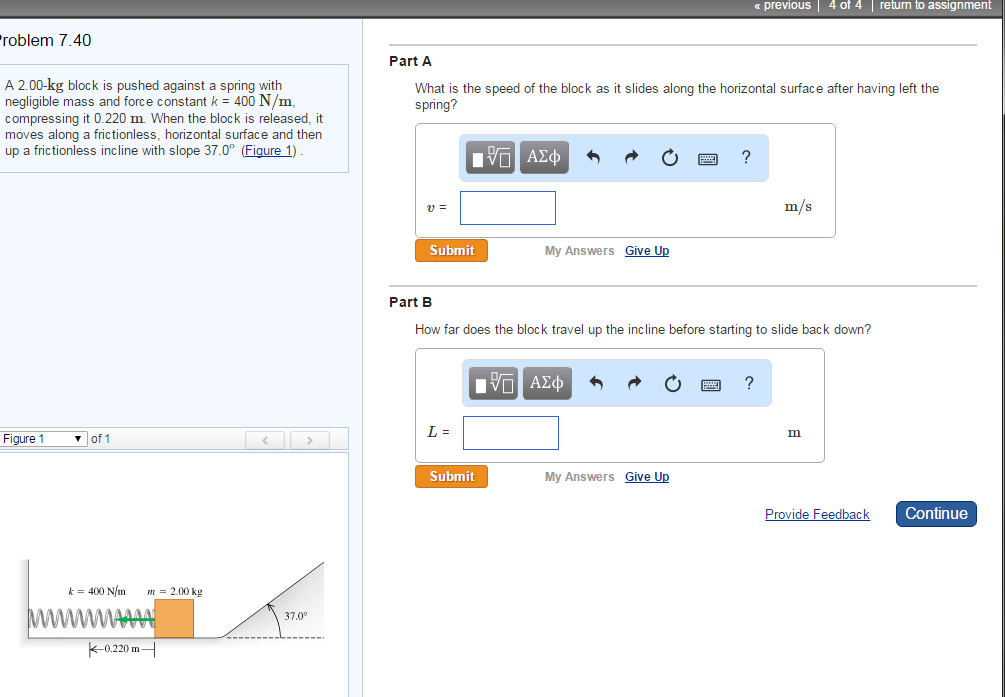Open Greek symbols menu in Part B
The width and height of the screenshot is (1005, 697).
(548, 383)
